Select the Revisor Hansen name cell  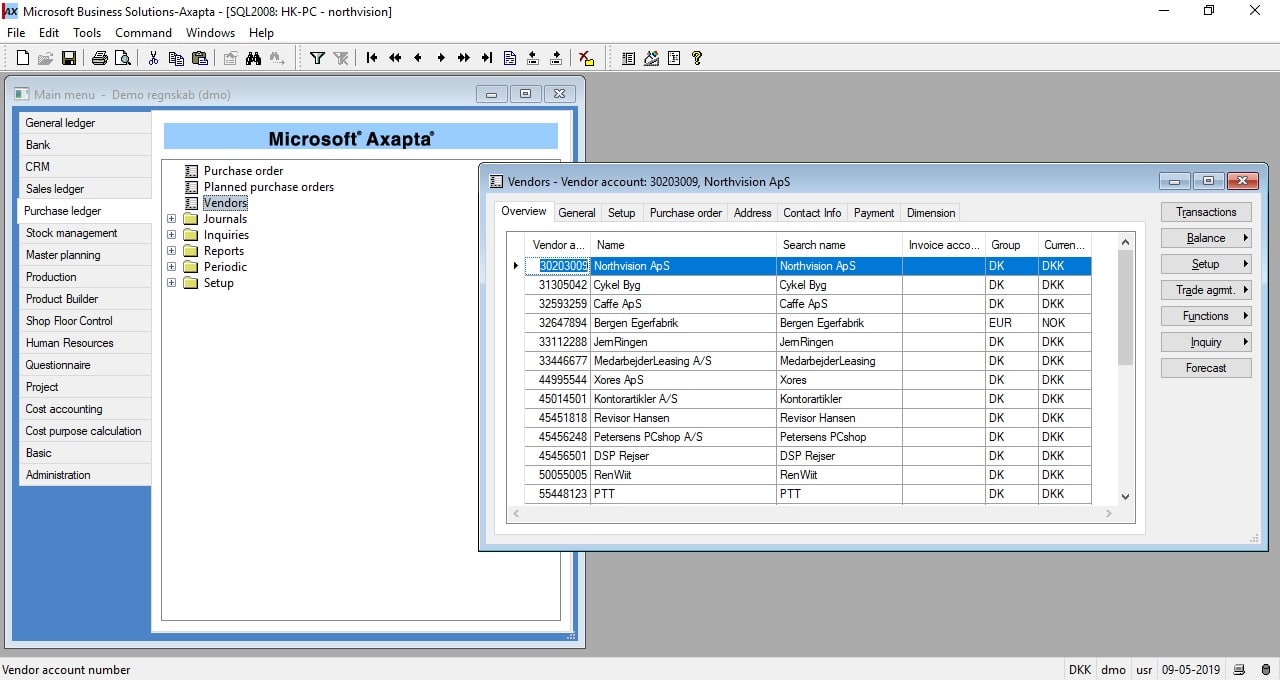pos(683,418)
